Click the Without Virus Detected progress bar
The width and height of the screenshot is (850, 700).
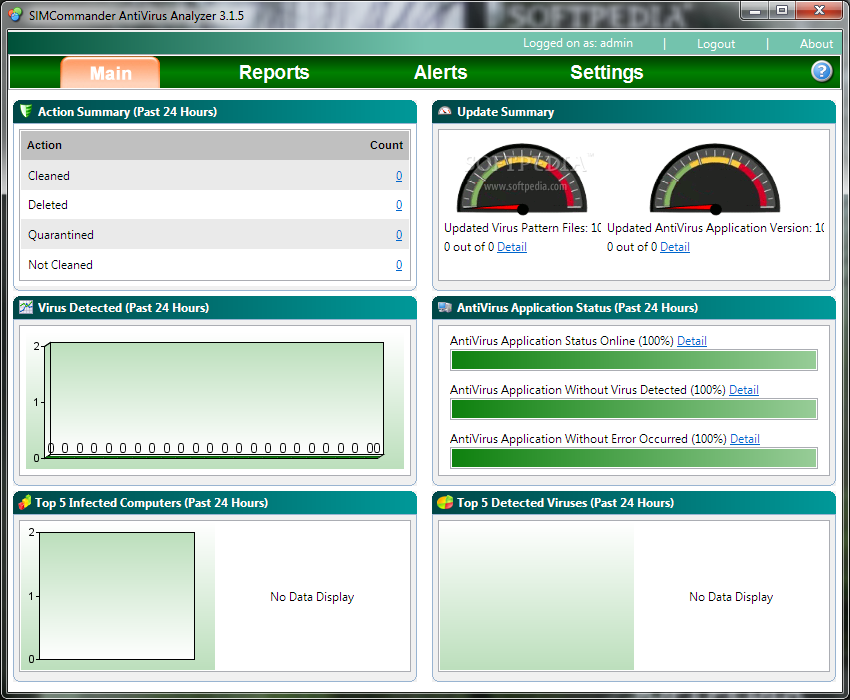pos(634,409)
